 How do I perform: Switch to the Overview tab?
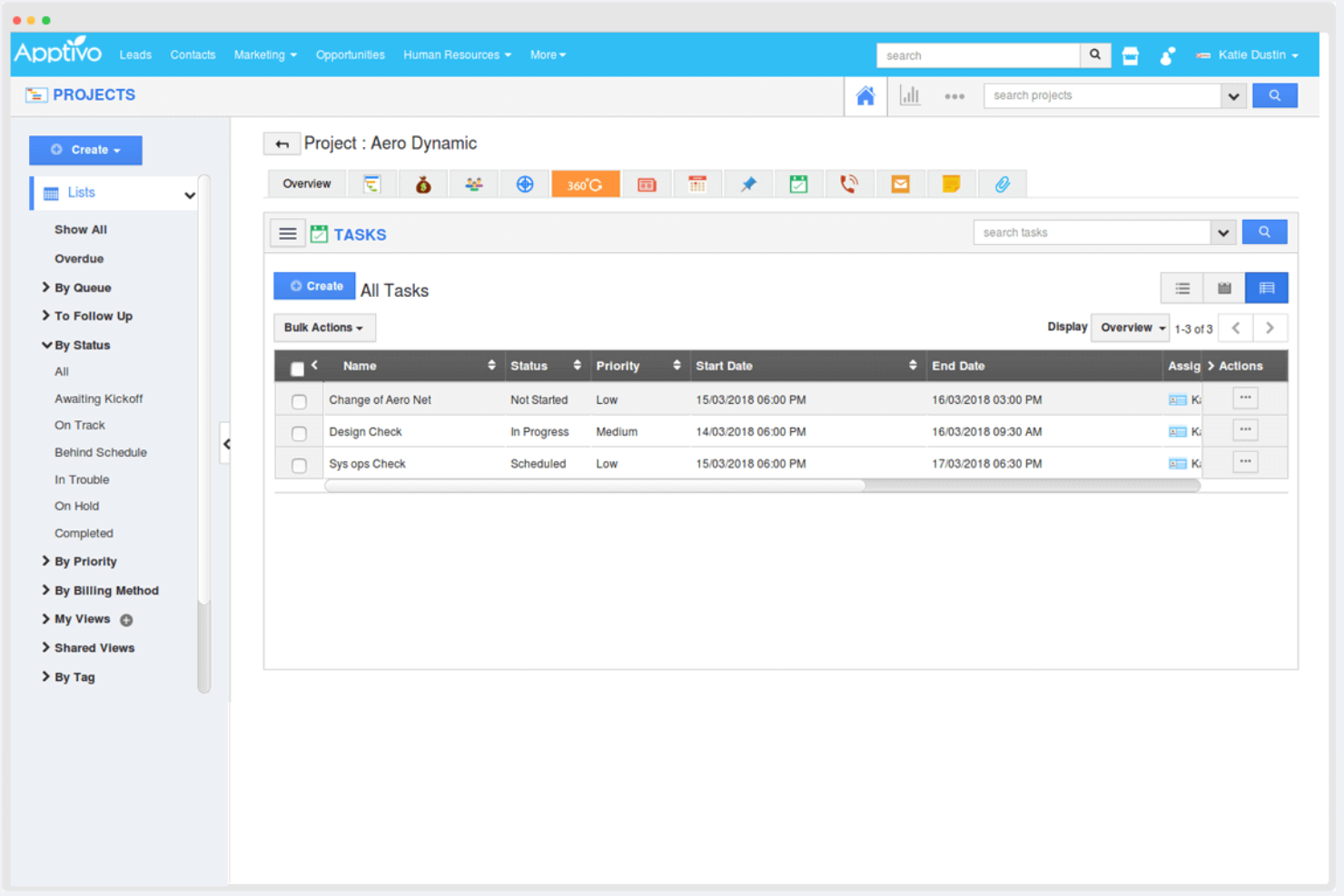click(306, 183)
